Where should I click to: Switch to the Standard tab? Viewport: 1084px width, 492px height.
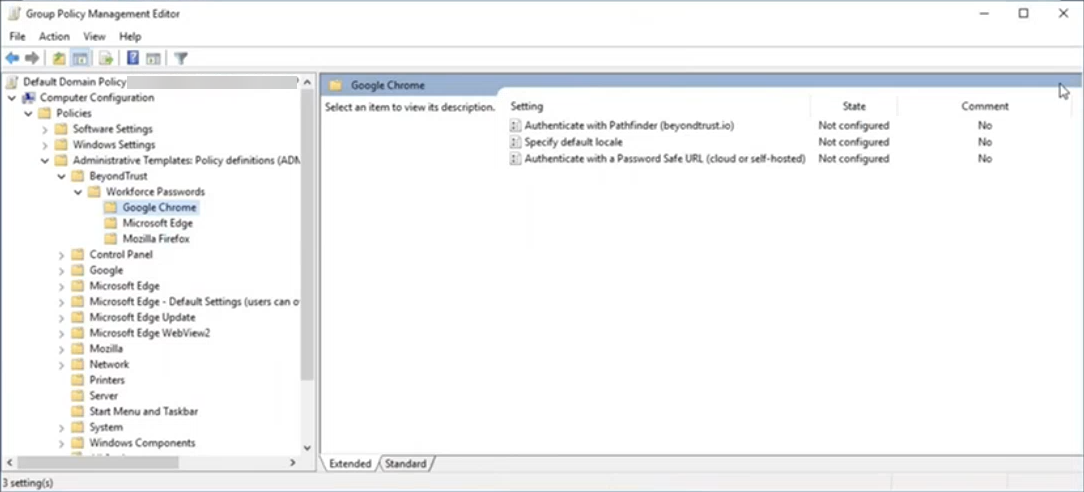pos(406,464)
